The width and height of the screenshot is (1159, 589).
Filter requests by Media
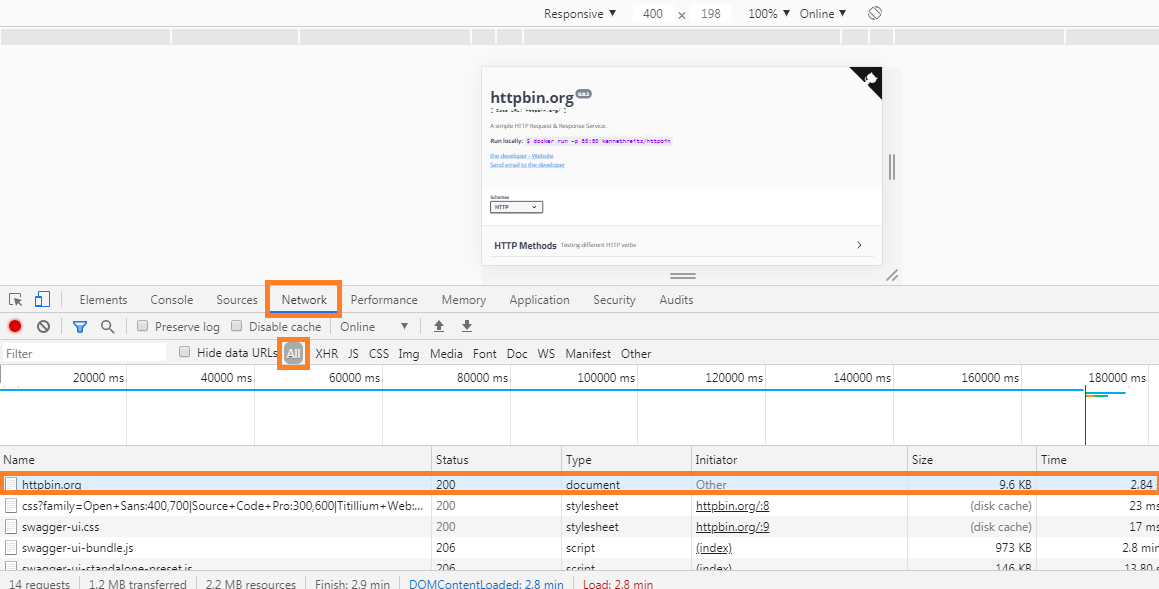[446, 353]
